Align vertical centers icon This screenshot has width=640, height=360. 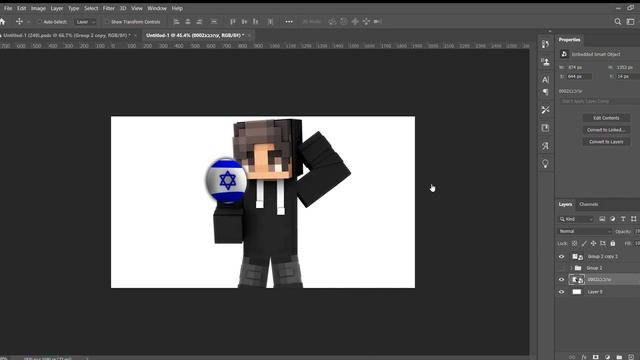point(244,22)
